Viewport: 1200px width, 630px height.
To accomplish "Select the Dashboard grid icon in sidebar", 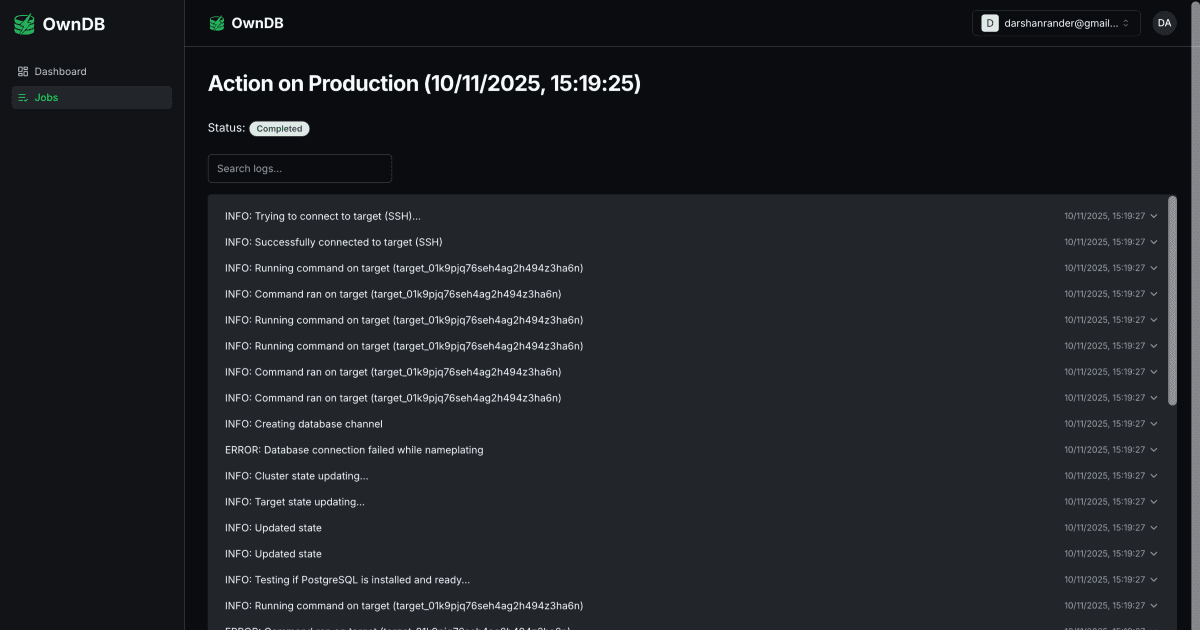I will pyautogui.click(x=22, y=71).
